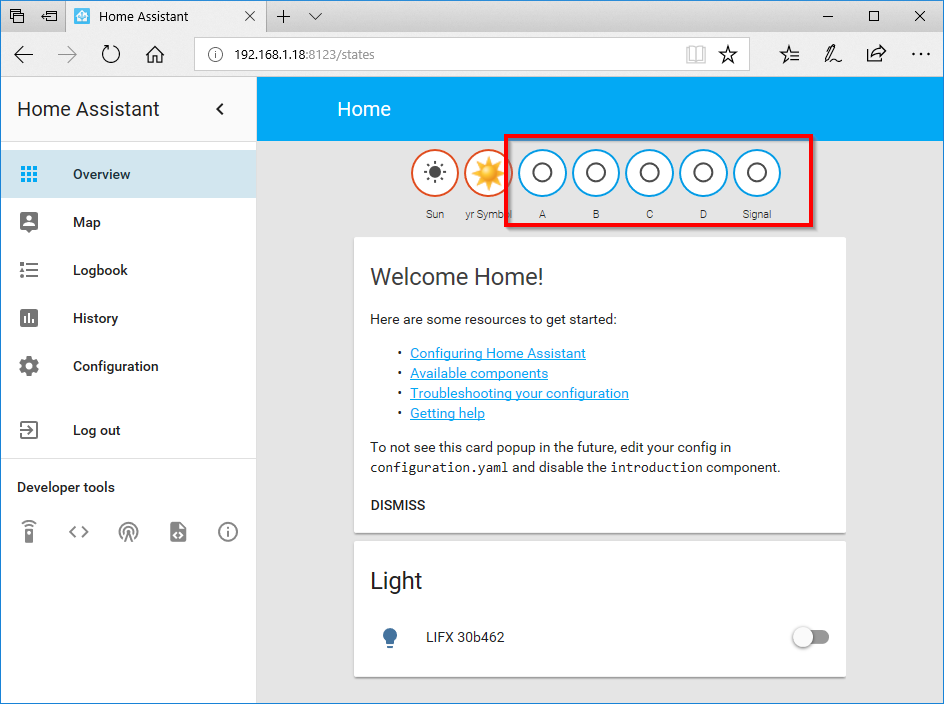Image resolution: width=944 pixels, height=704 pixels.
Task: Open the Signal sensor badge
Action: (757, 173)
